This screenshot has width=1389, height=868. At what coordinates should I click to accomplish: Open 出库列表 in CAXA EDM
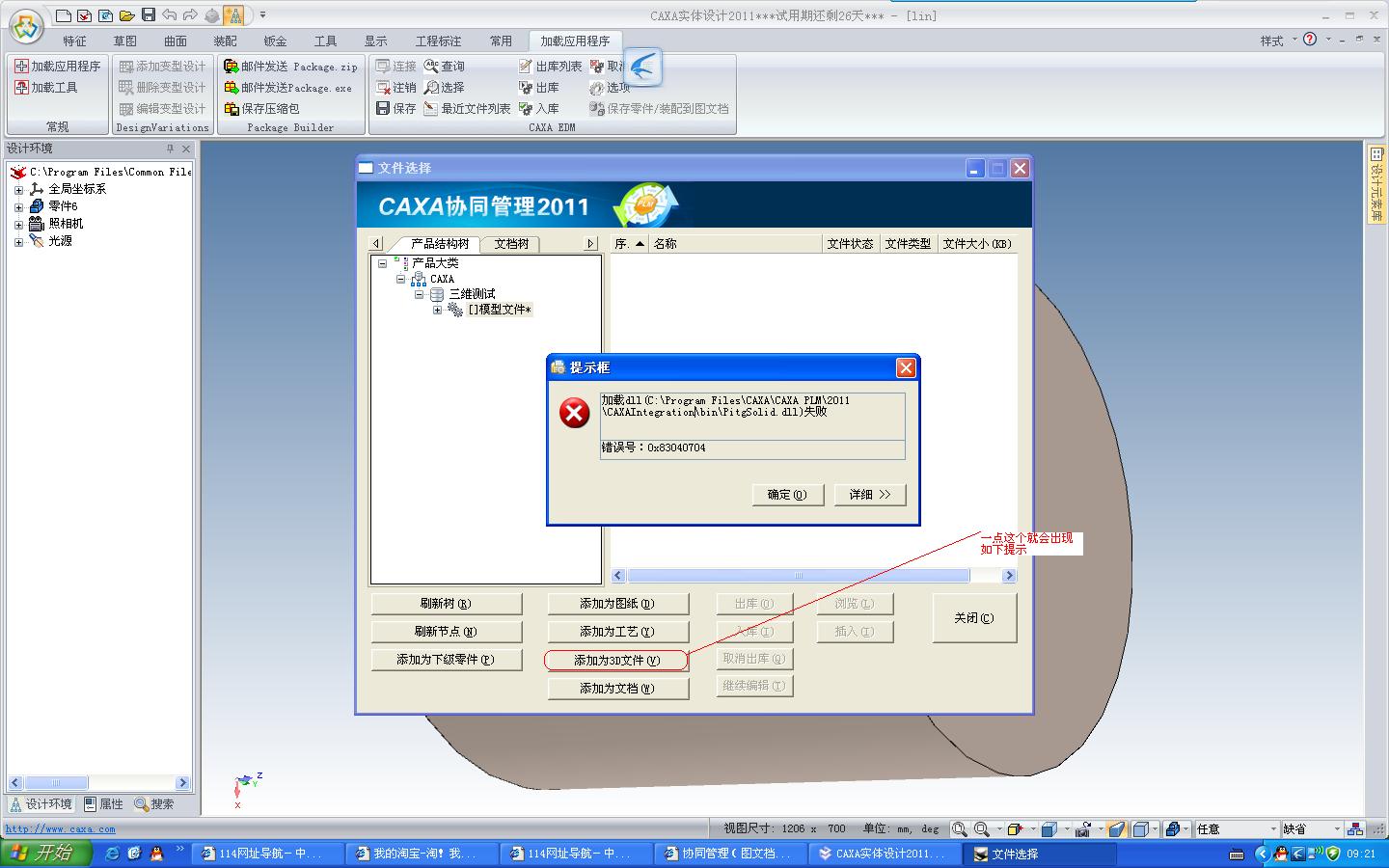pyautogui.click(x=550, y=67)
